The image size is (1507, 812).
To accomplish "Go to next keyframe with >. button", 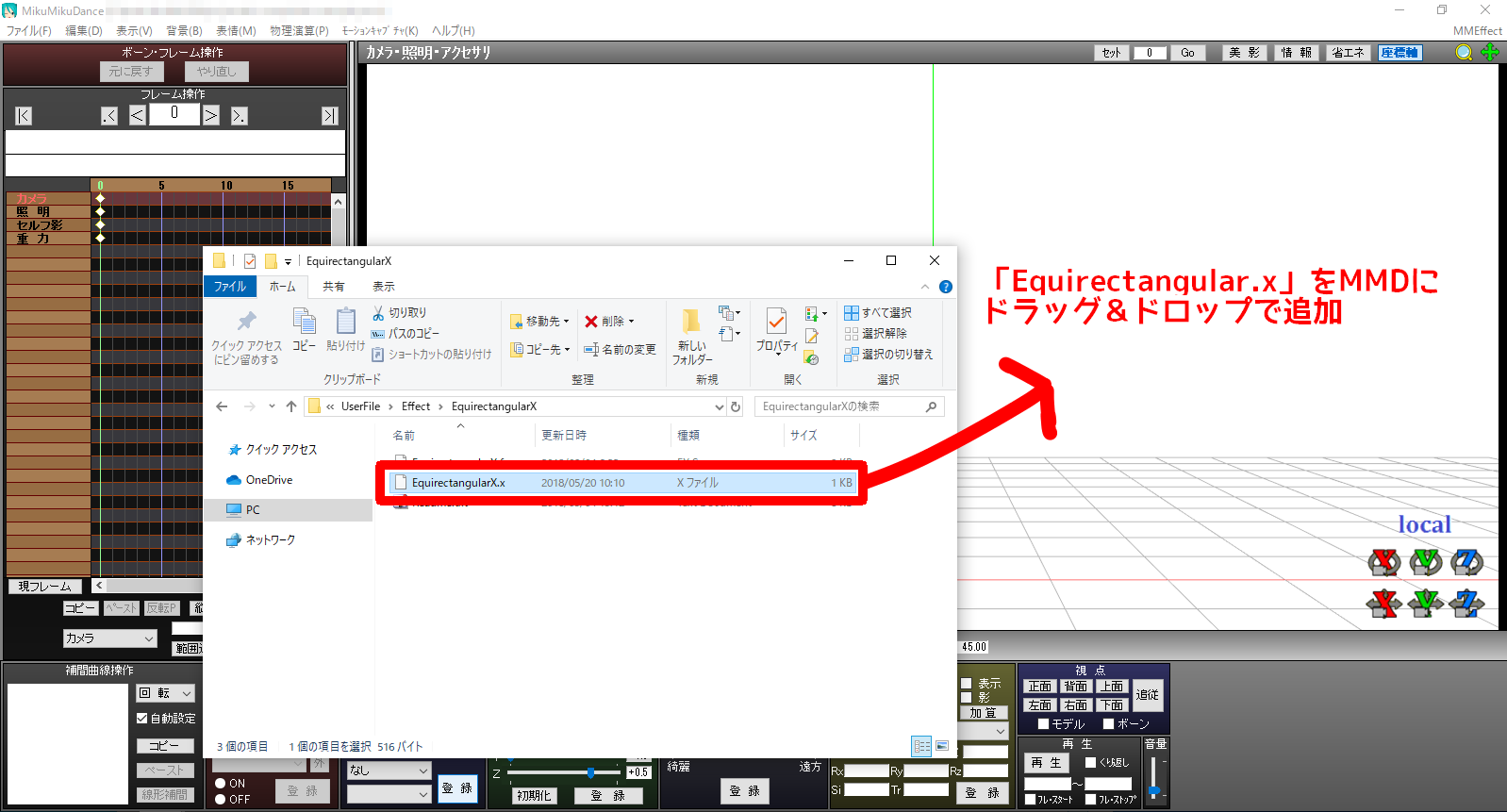I will coord(239,116).
